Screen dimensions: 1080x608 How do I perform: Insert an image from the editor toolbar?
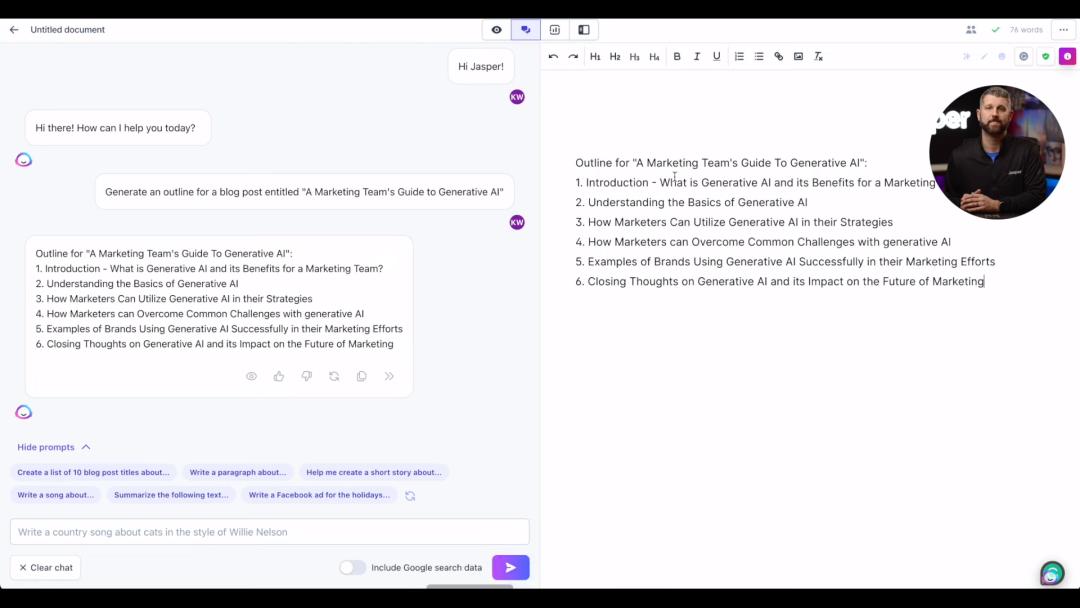798,57
